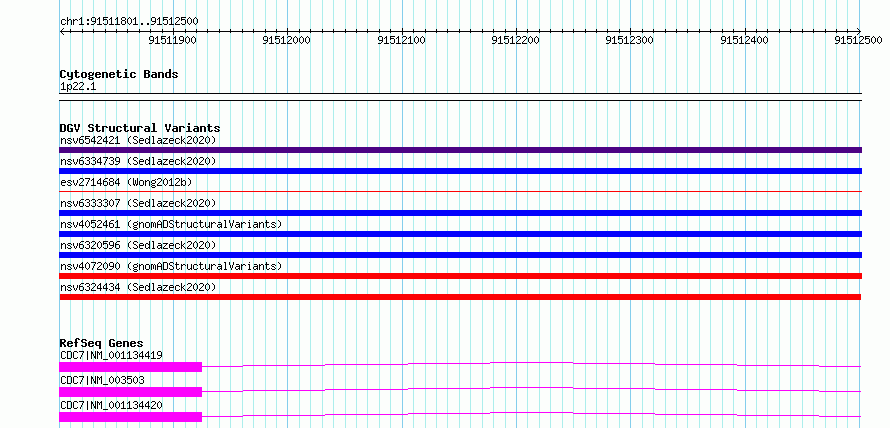Select the dark purple nsv6542421 variant bar
Image resolution: width=890 pixels, height=428 pixels.
click(460, 150)
